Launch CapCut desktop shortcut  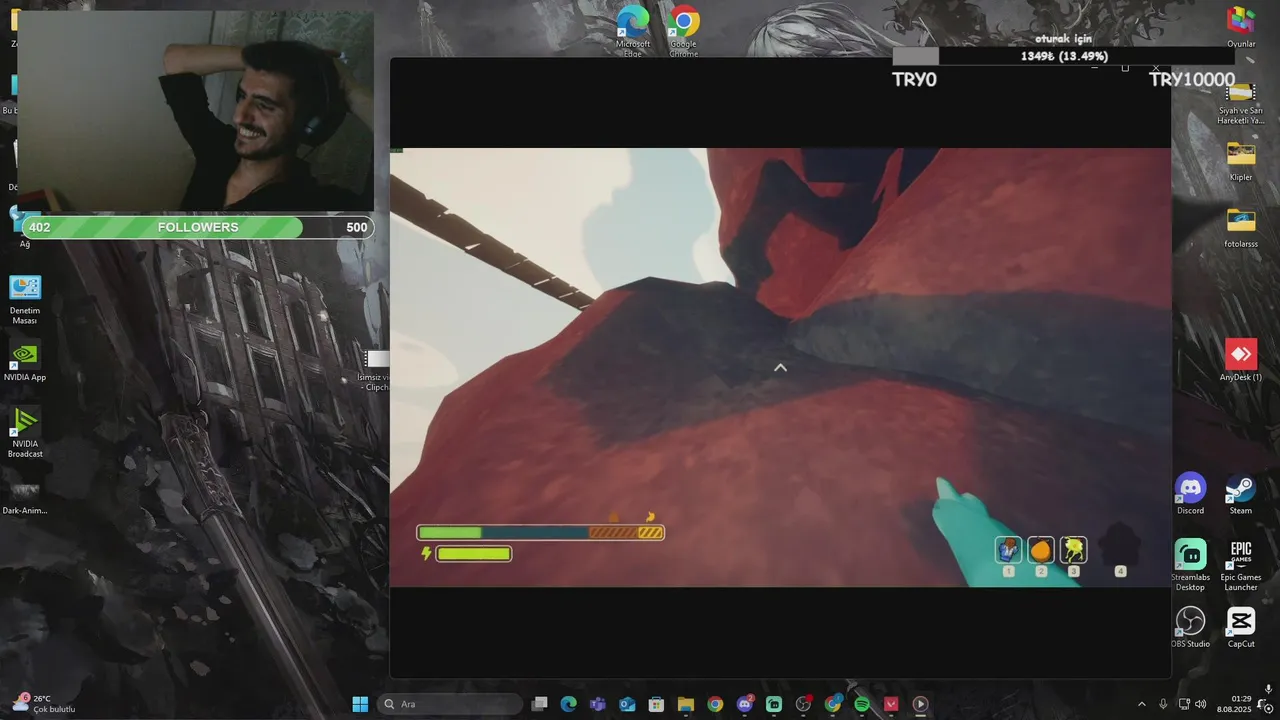coord(1241,627)
